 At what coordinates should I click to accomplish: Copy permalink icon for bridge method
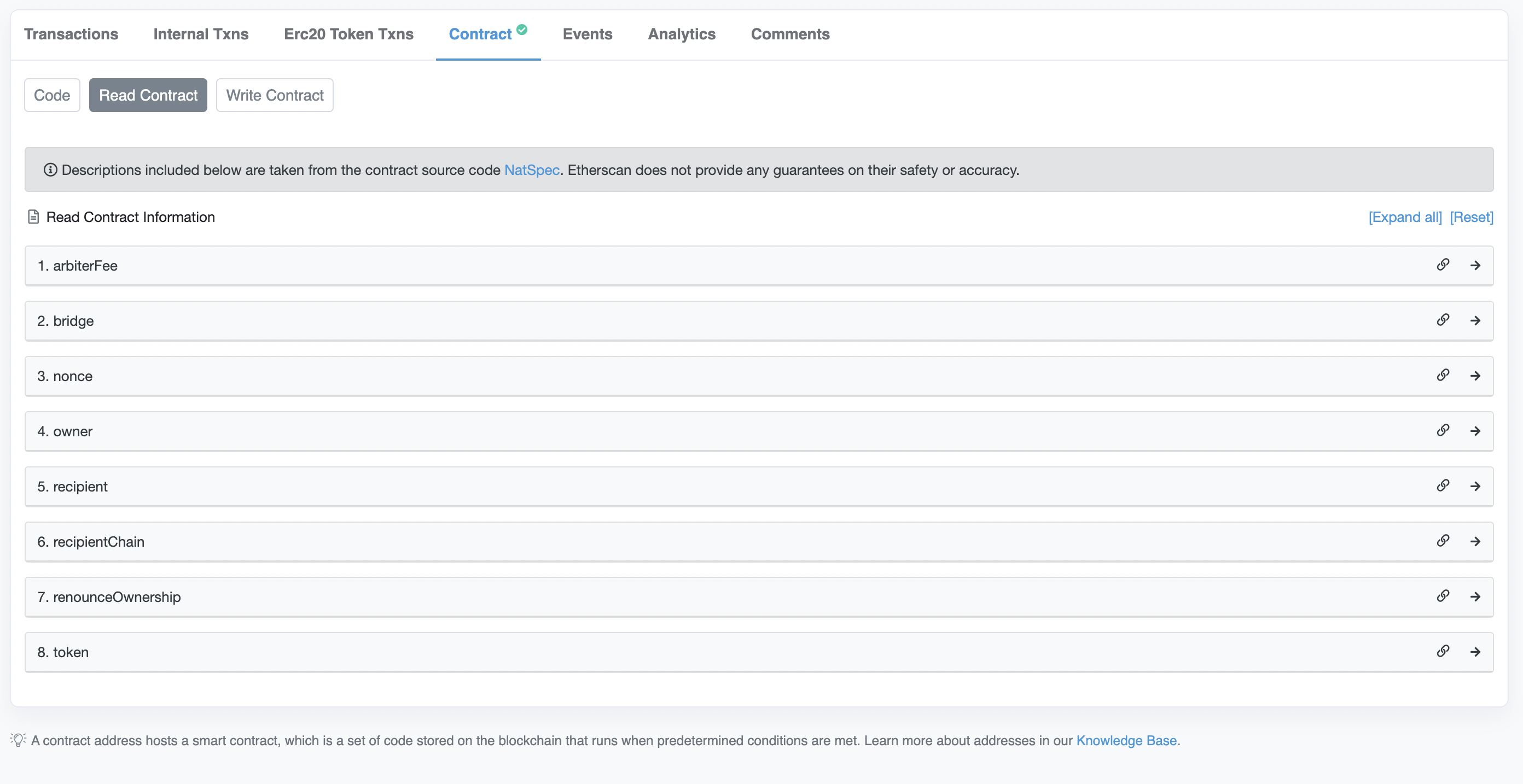(x=1443, y=320)
